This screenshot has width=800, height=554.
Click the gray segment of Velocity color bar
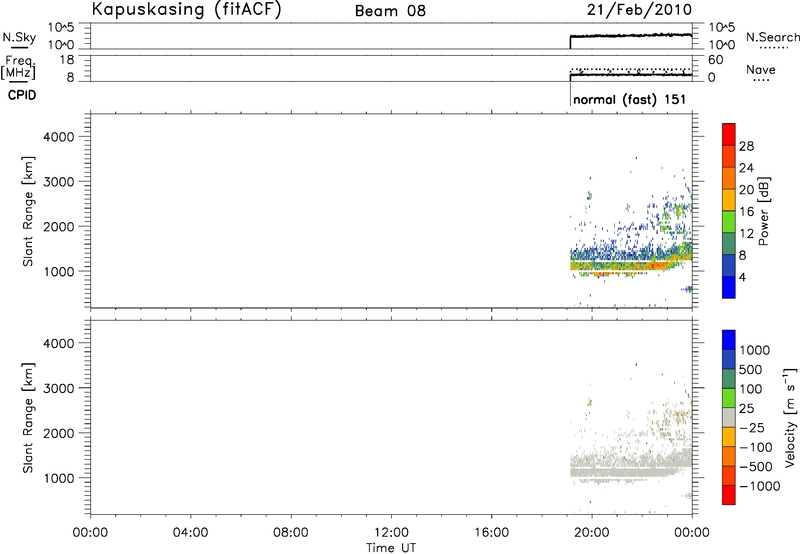pyautogui.click(x=729, y=418)
